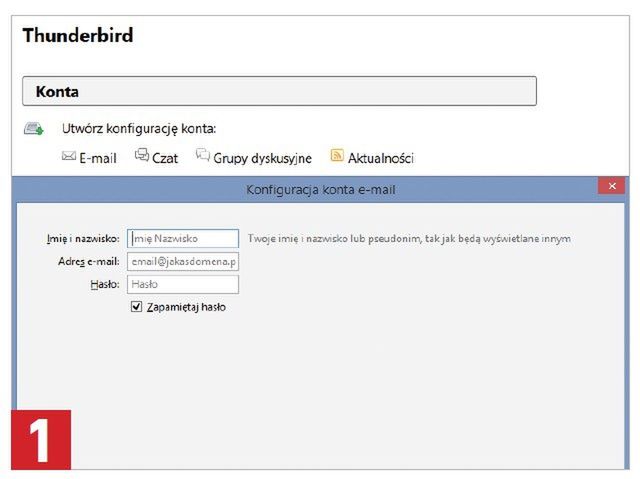Choose Aktualności feed account link

click(381, 158)
